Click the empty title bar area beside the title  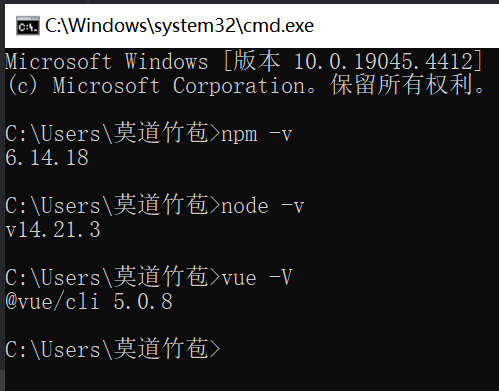[x=407, y=26]
